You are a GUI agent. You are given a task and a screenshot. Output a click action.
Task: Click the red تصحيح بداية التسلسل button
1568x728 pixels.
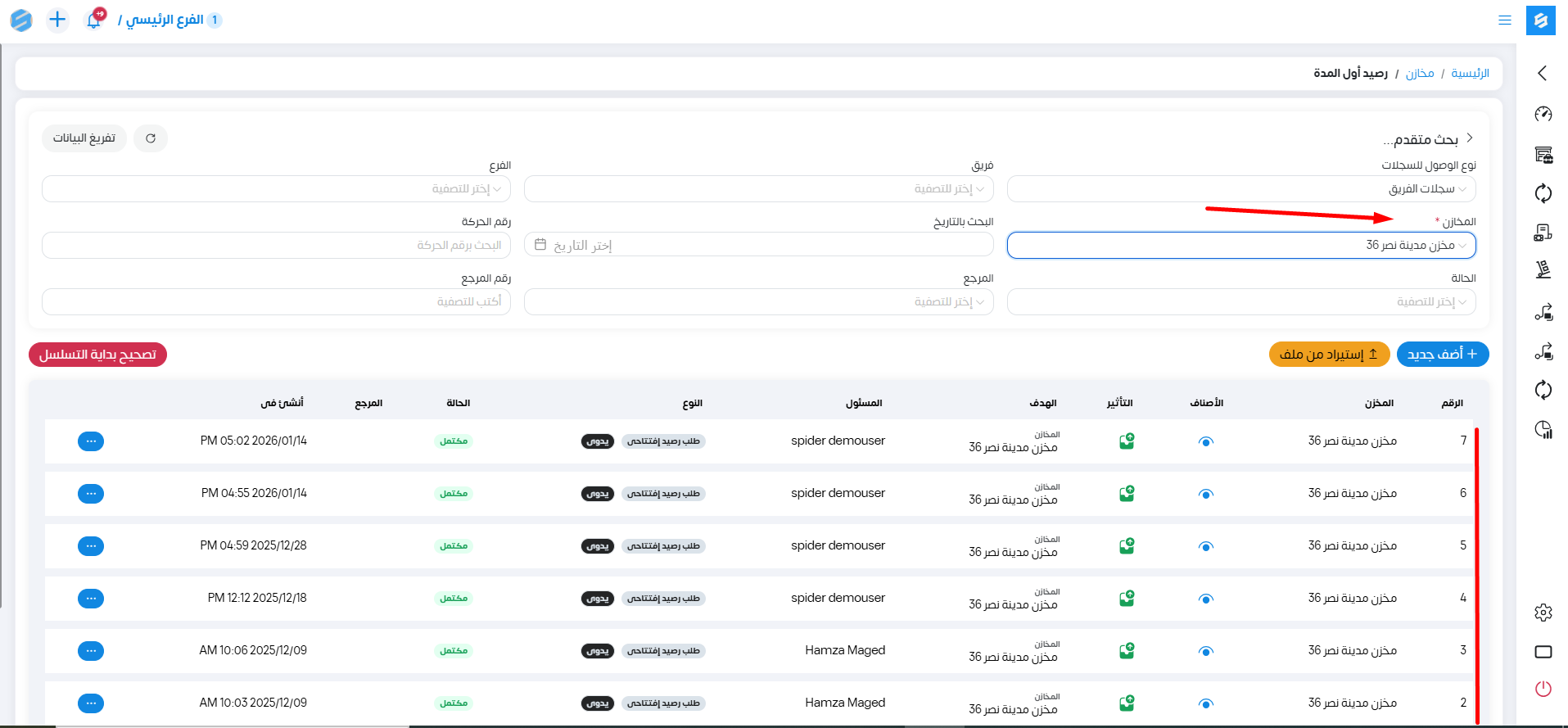click(97, 355)
